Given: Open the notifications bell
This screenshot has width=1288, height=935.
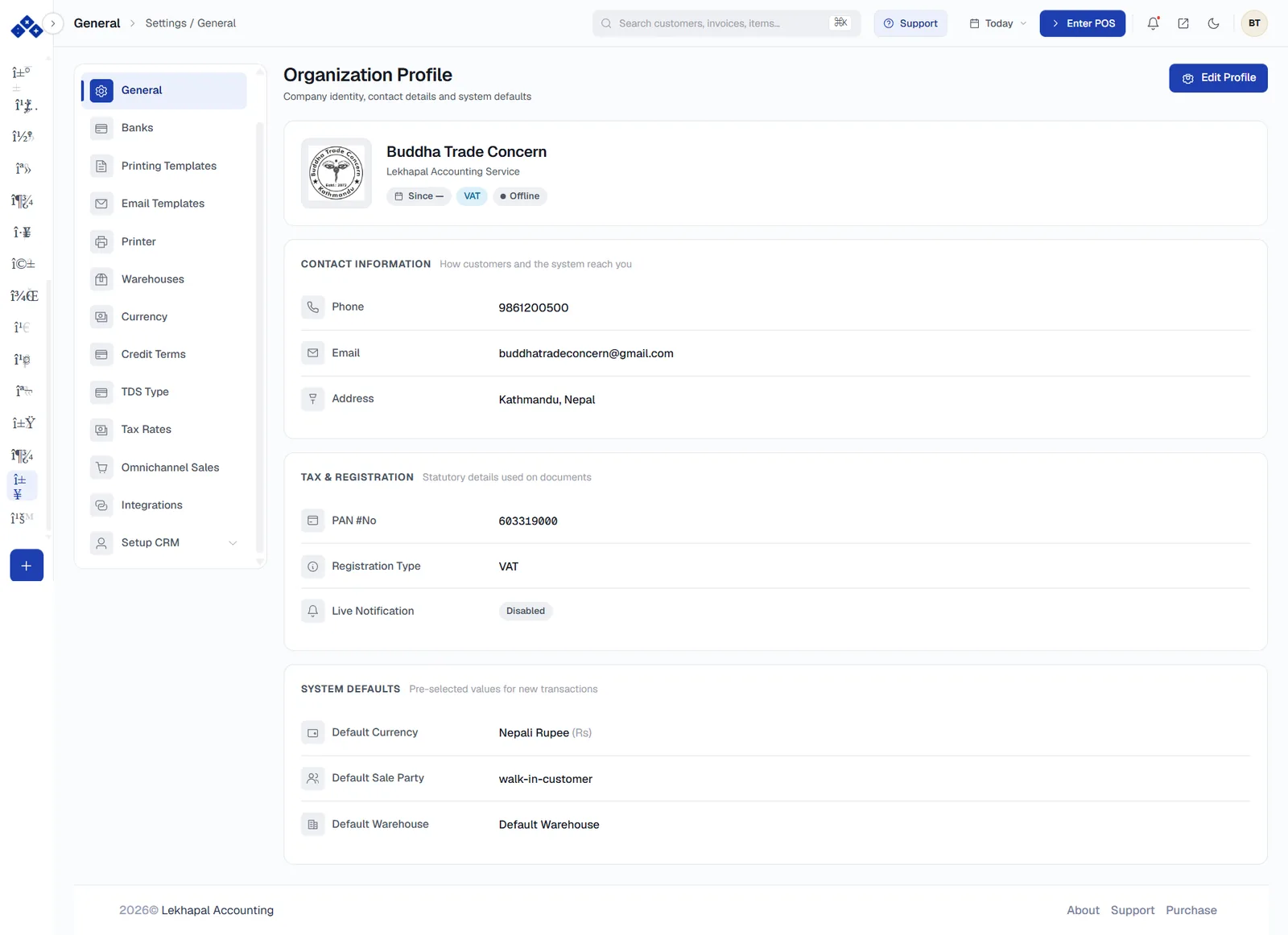Looking at the screenshot, I should [1153, 23].
